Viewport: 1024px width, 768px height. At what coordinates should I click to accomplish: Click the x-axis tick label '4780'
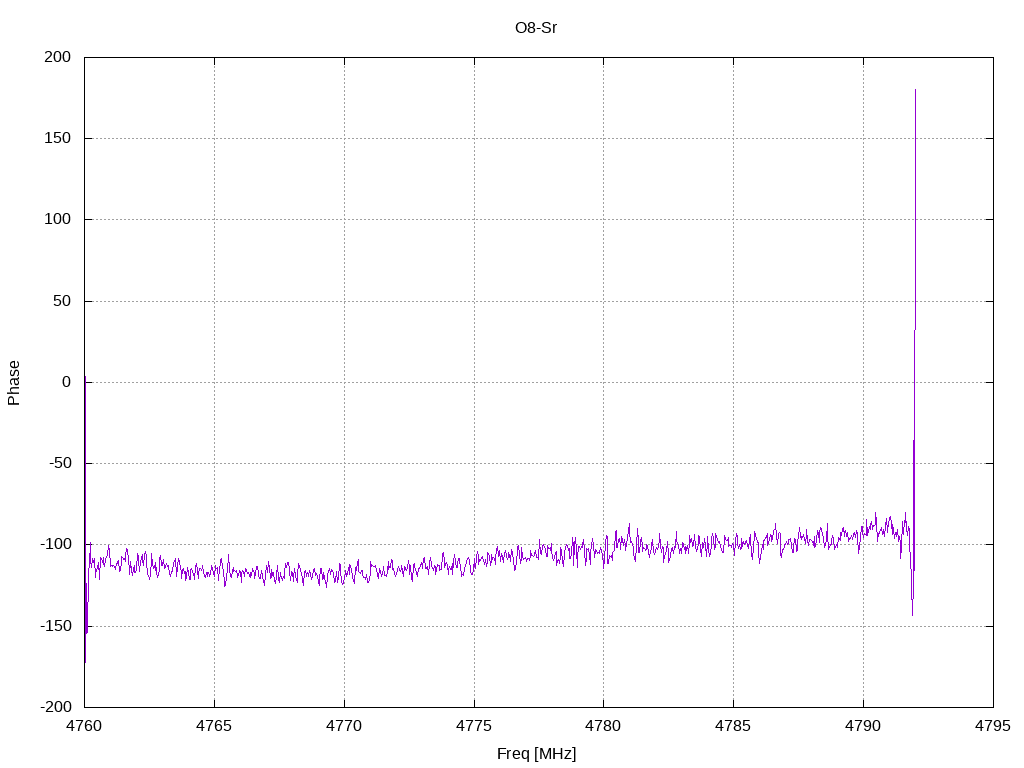pos(603,726)
